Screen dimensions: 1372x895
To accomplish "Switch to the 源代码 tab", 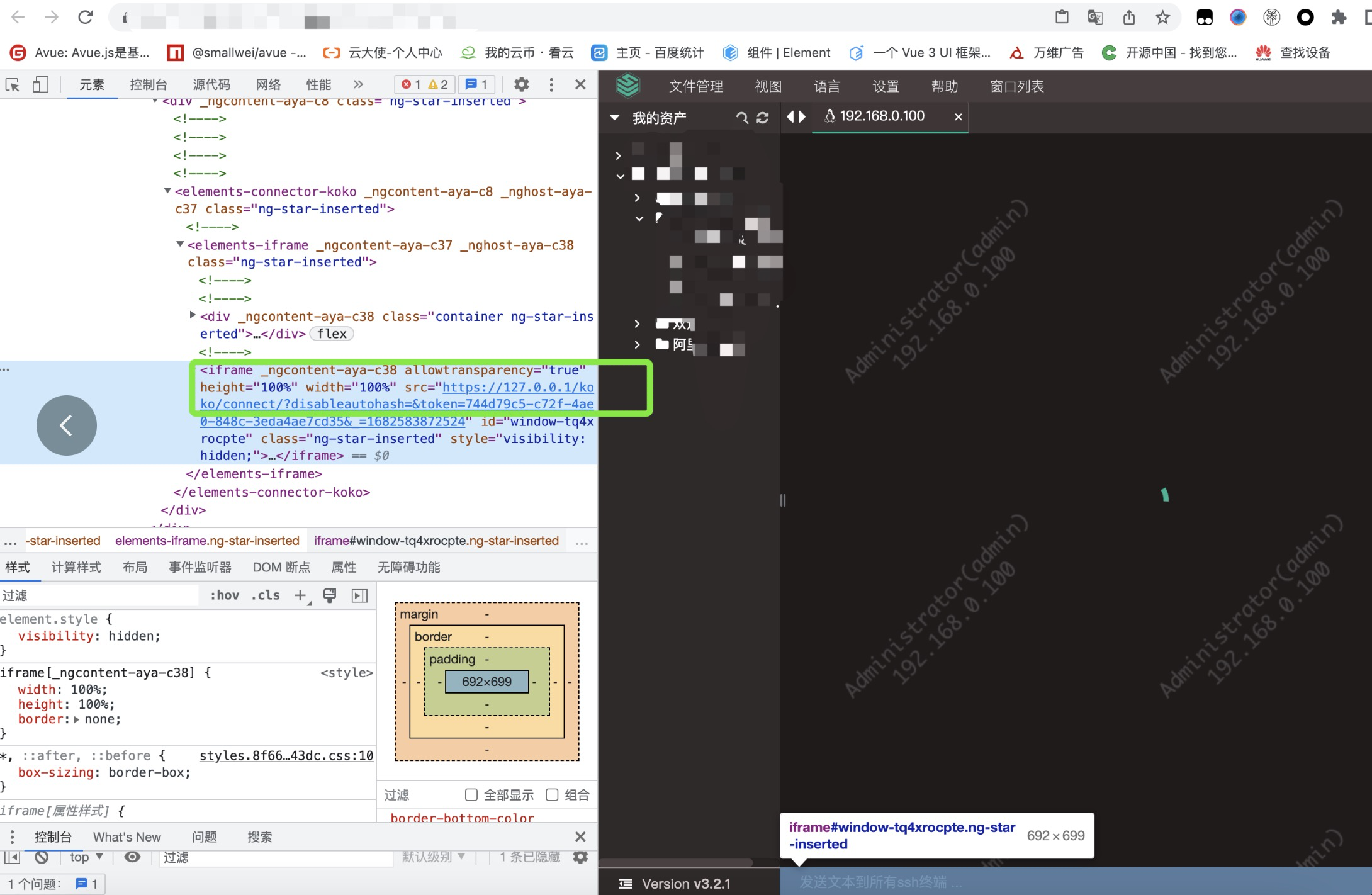I will 211,84.
